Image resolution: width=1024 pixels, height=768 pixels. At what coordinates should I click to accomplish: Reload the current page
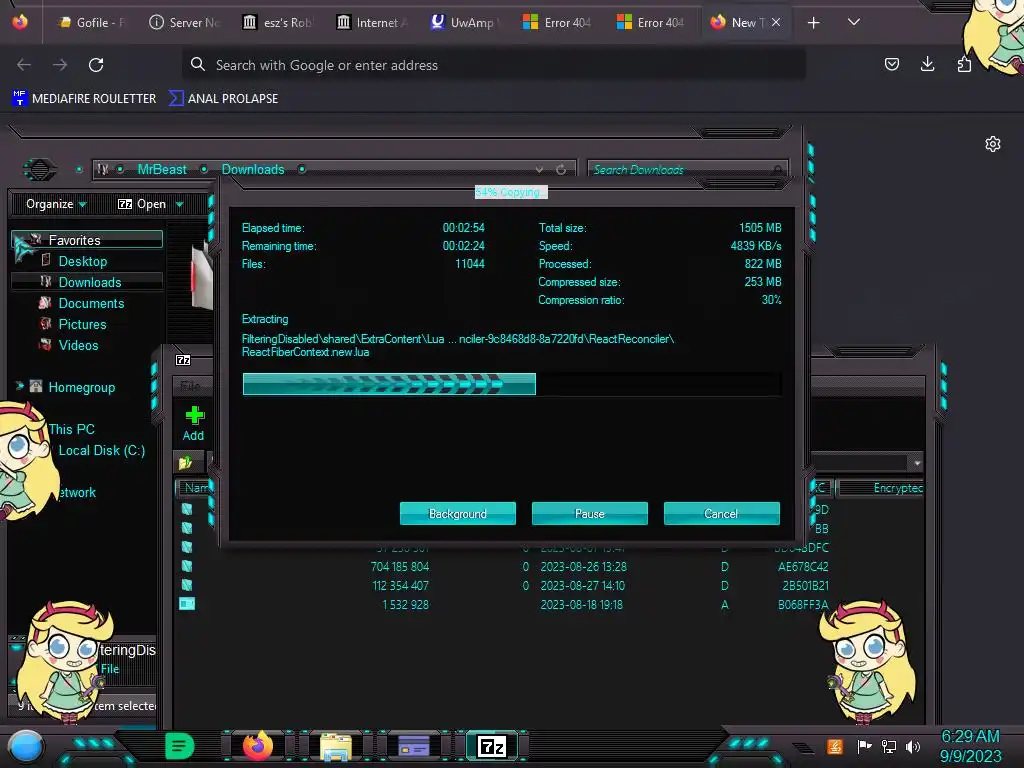coord(96,65)
